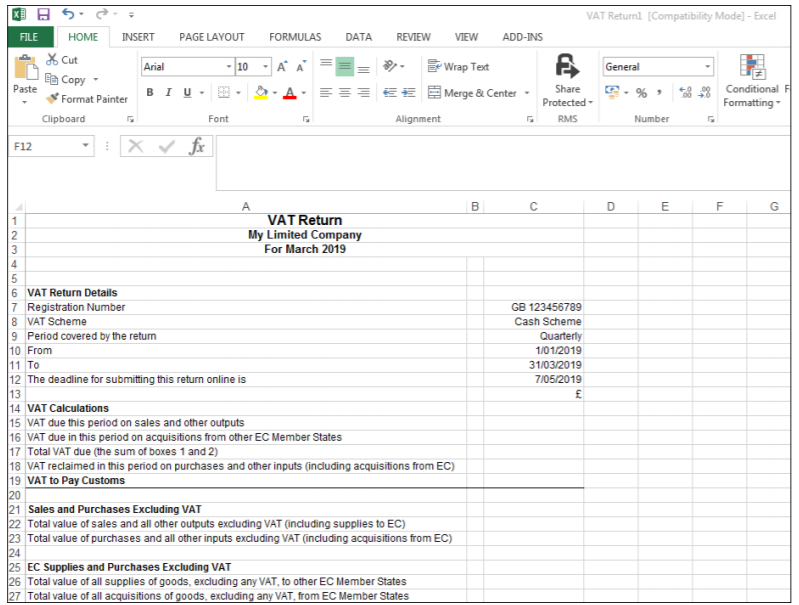
Task: Open the font color palette arrow
Action: click(304, 93)
